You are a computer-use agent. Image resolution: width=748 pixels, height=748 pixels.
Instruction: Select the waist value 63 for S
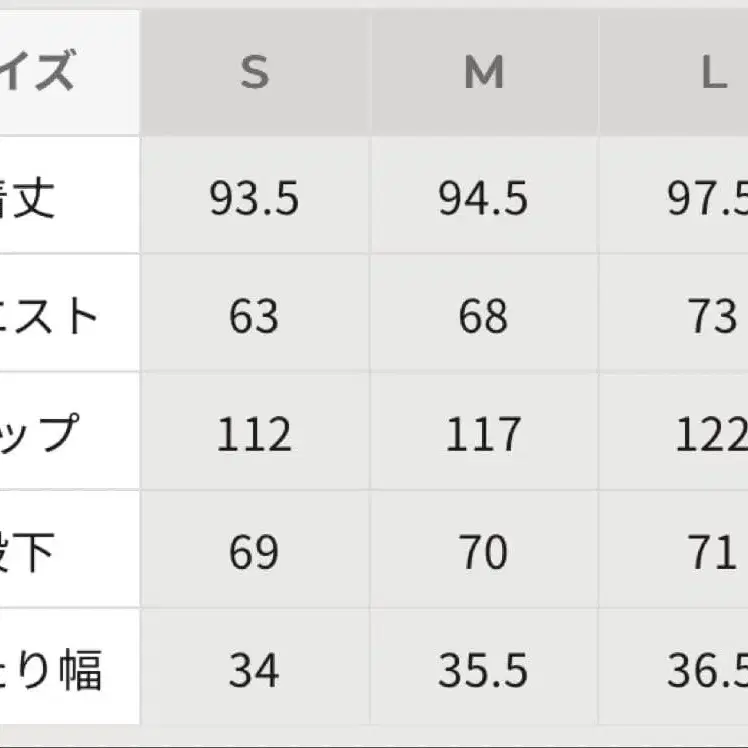(254, 317)
